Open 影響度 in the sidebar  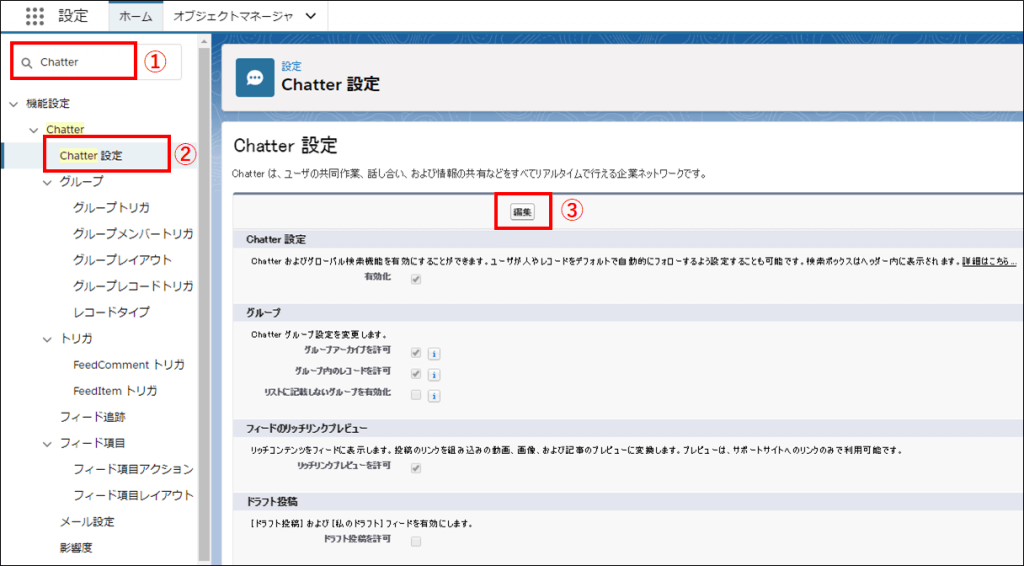(76, 548)
